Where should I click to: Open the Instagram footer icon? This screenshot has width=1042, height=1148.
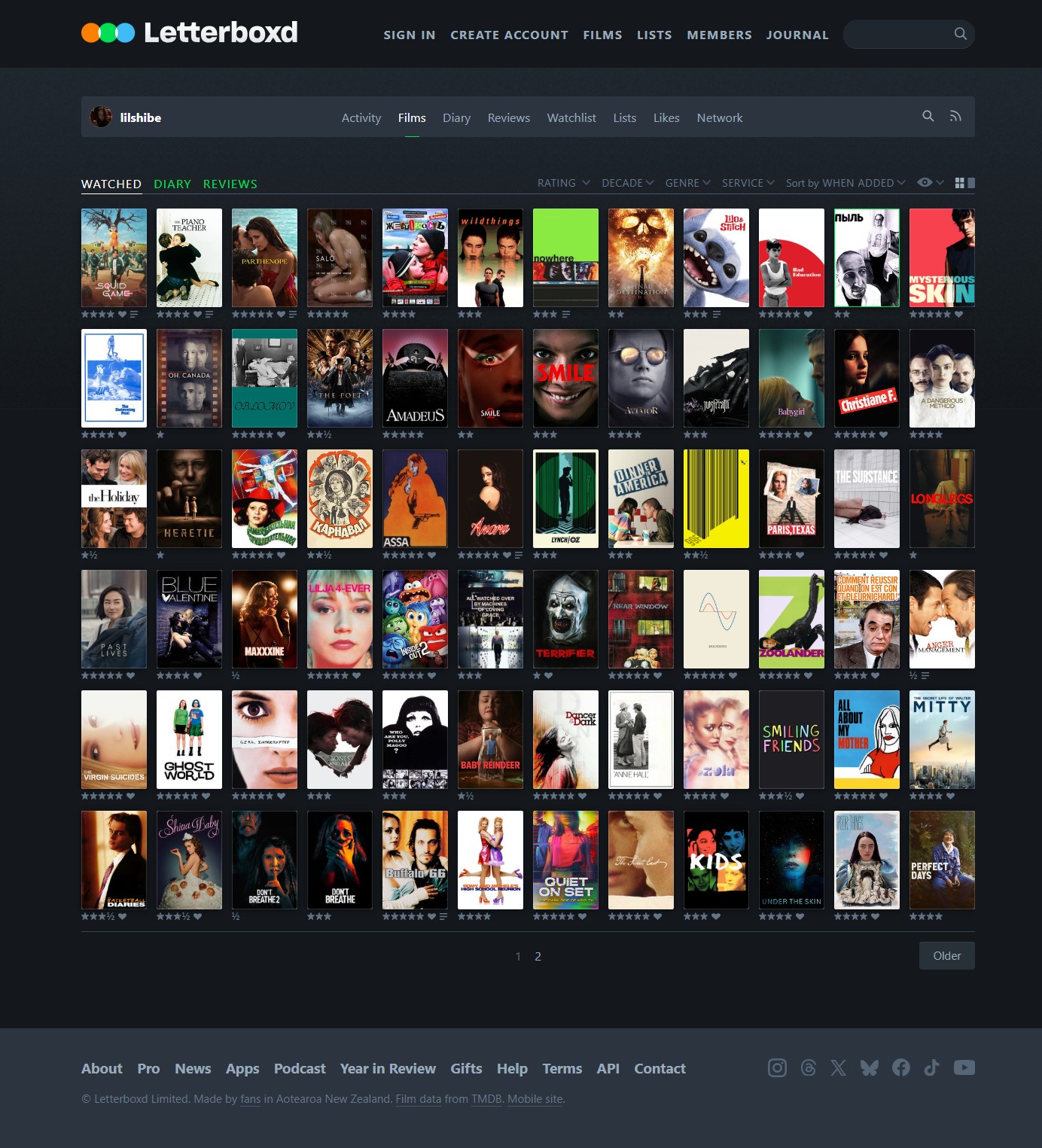click(x=777, y=1067)
